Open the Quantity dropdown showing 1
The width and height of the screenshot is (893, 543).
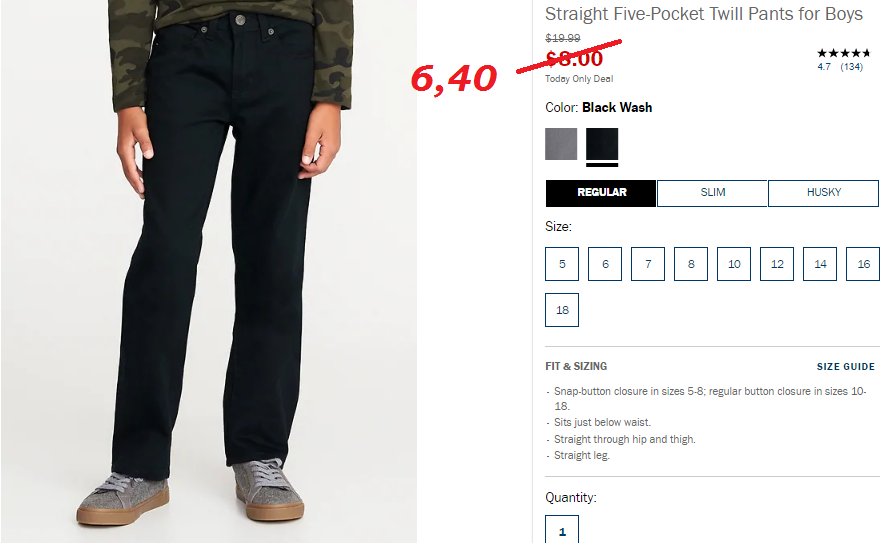click(x=562, y=529)
